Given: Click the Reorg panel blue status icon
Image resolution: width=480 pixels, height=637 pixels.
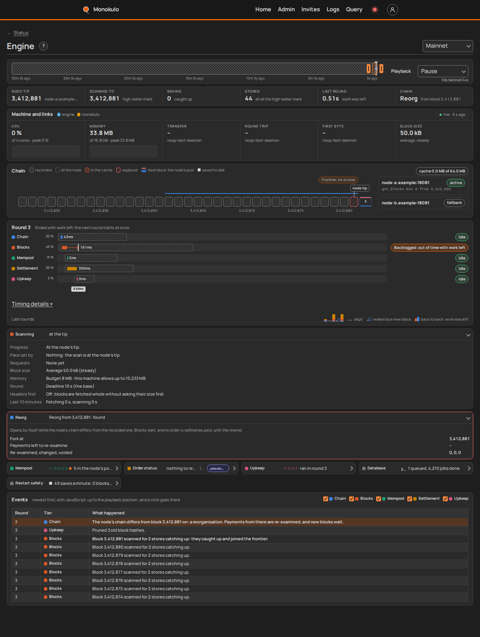Looking at the screenshot, I should coord(12,417).
